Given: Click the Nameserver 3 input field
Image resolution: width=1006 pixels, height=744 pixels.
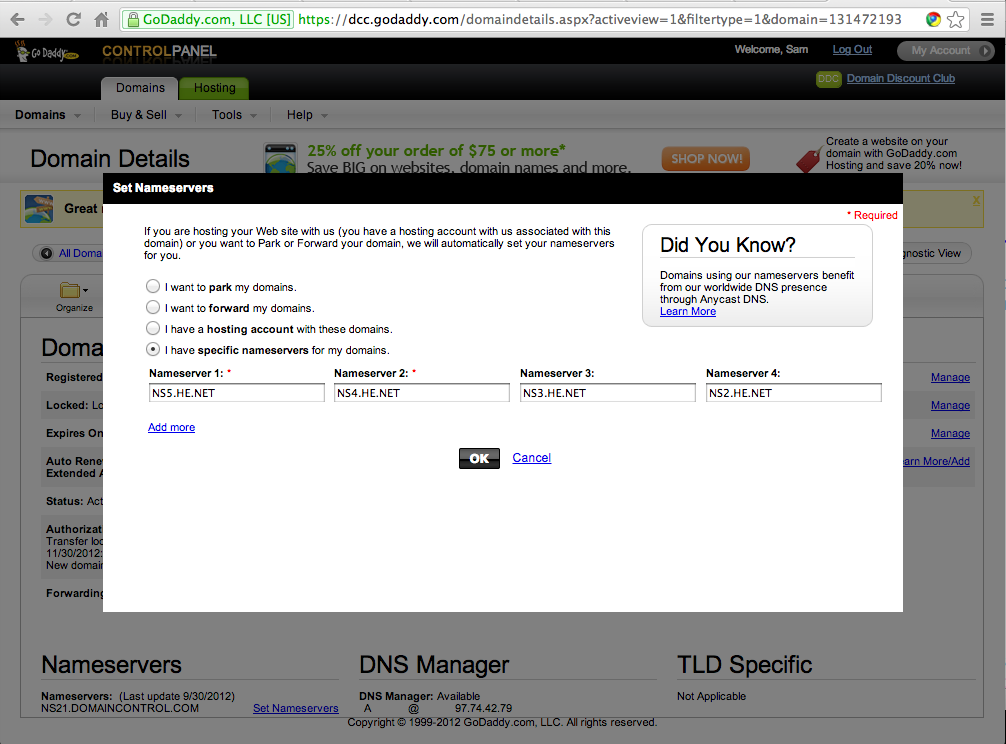Looking at the screenshot, I should 608,393.
